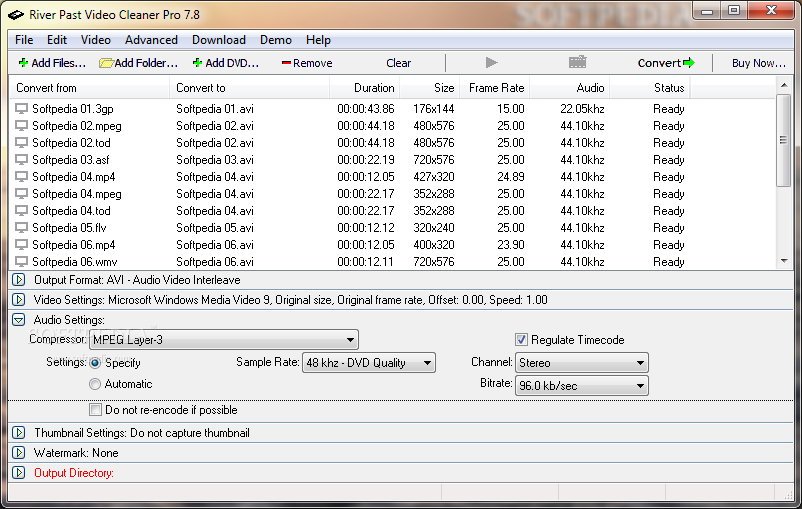Click the Add Folder toolbar button
802x509 pixels.
point(139,63)
